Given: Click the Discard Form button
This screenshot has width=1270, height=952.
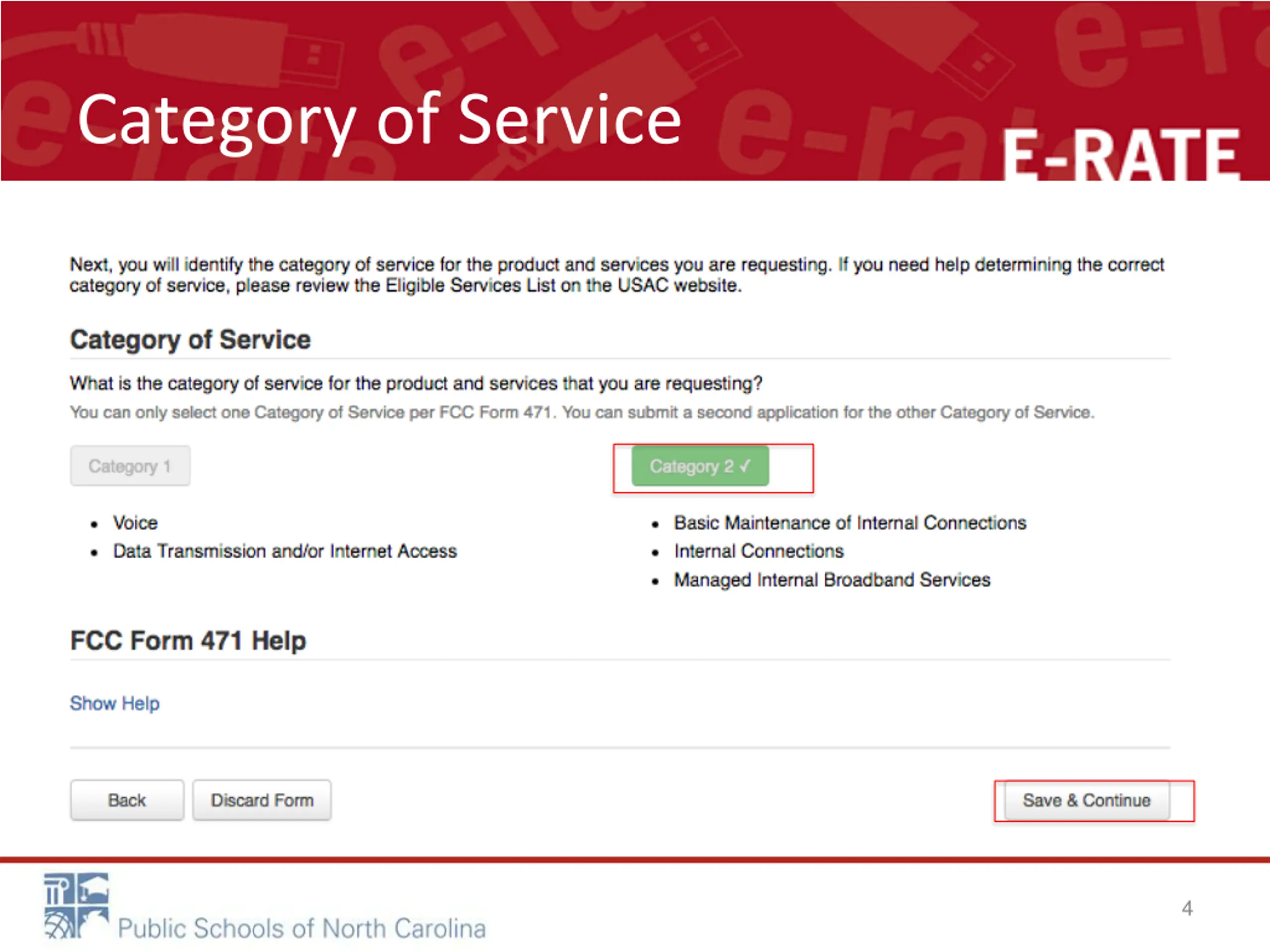Looking at the screenshot, I should click(262, 800).
